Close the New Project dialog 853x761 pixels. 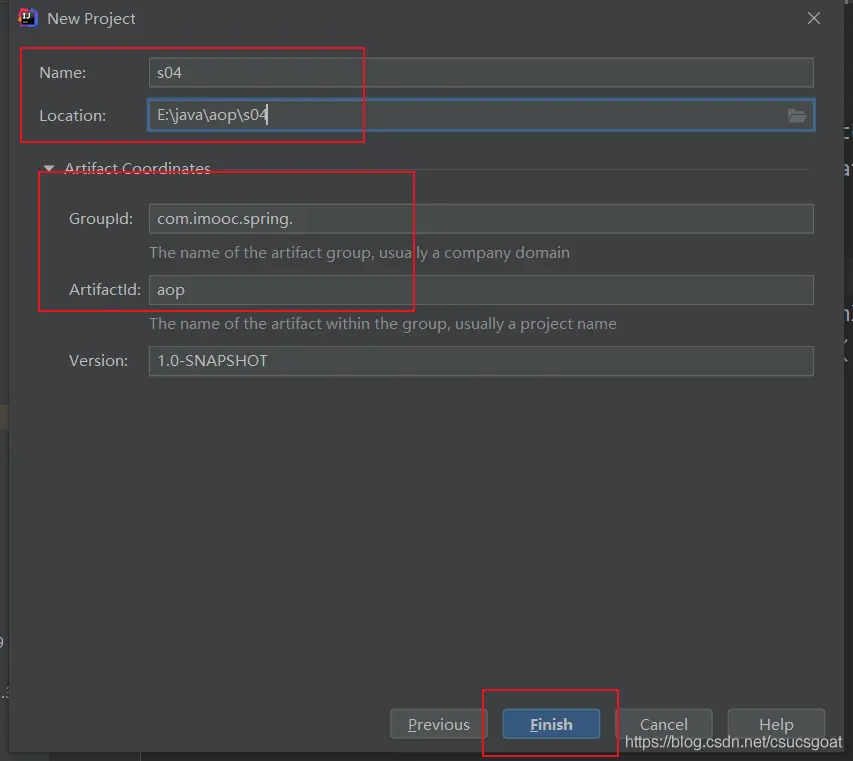click(814, 18)
